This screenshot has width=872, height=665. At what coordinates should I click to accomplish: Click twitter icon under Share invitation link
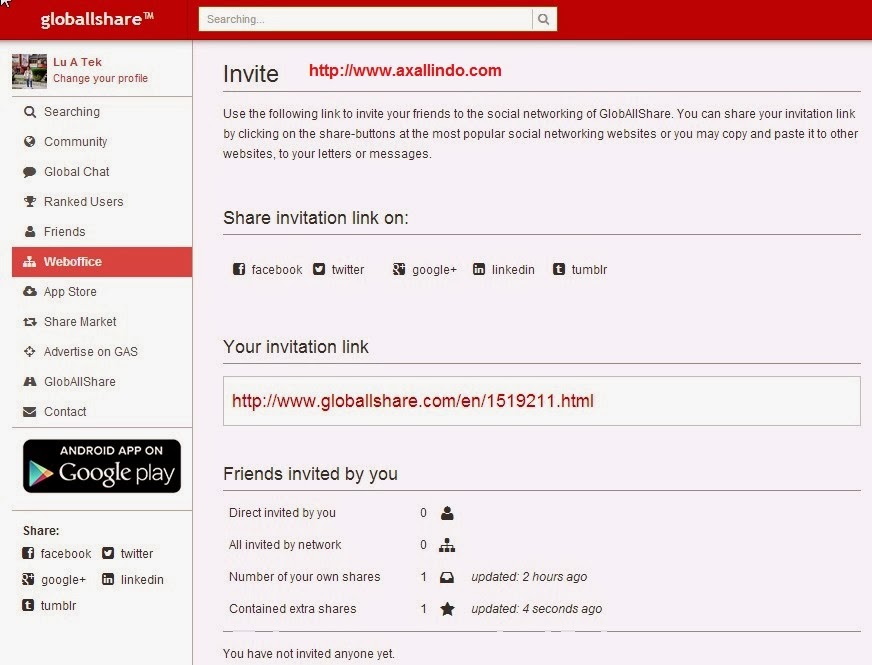pyautogui.click(x=319, y=269)
